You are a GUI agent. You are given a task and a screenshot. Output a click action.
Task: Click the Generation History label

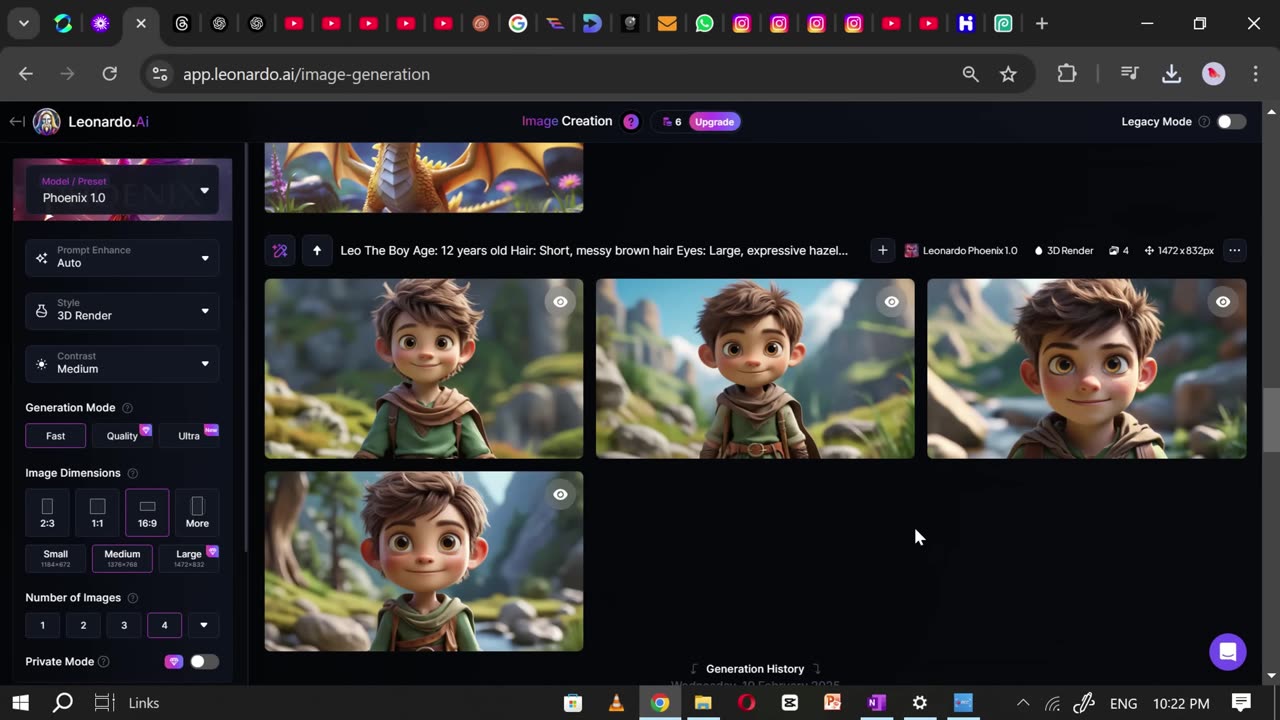click(x=755, y=669)
